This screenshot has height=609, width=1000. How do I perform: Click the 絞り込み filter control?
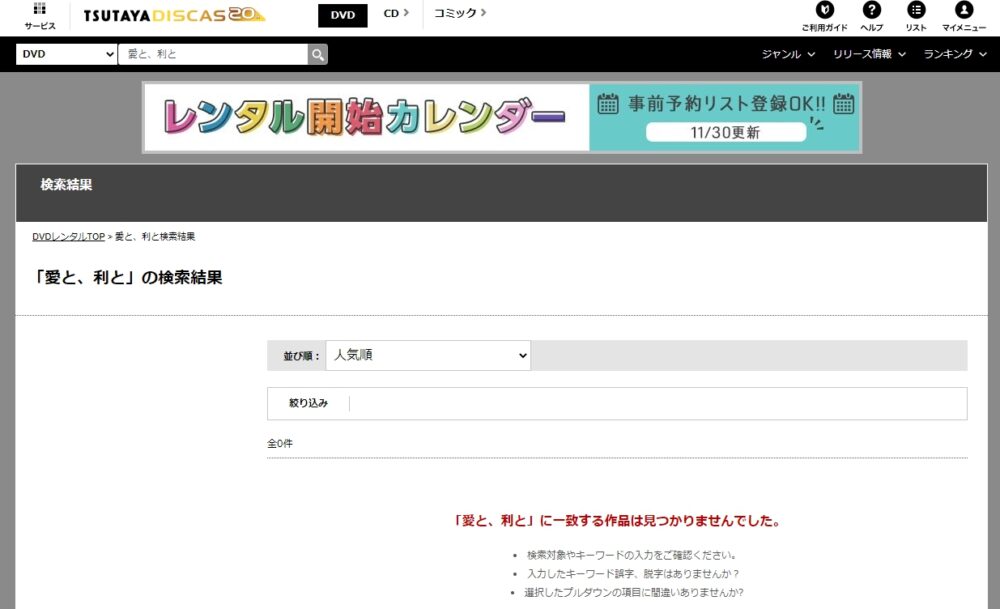click(x=307, y=403)
